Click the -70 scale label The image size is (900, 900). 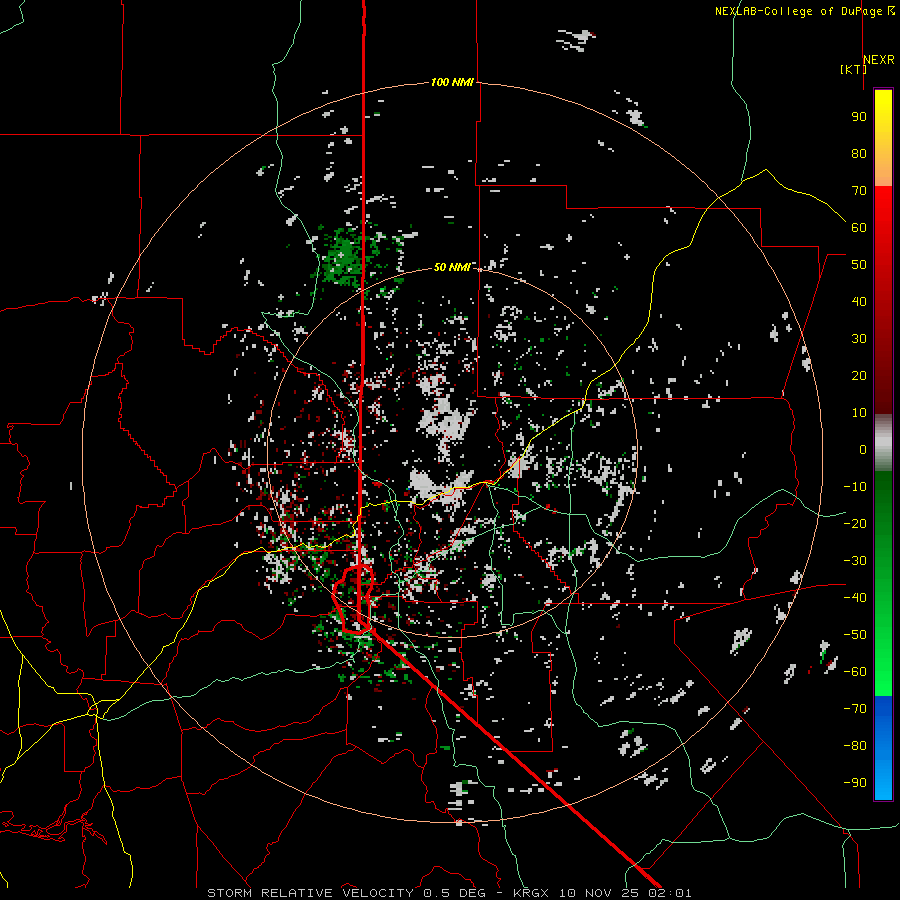click(x=855, y=709)
